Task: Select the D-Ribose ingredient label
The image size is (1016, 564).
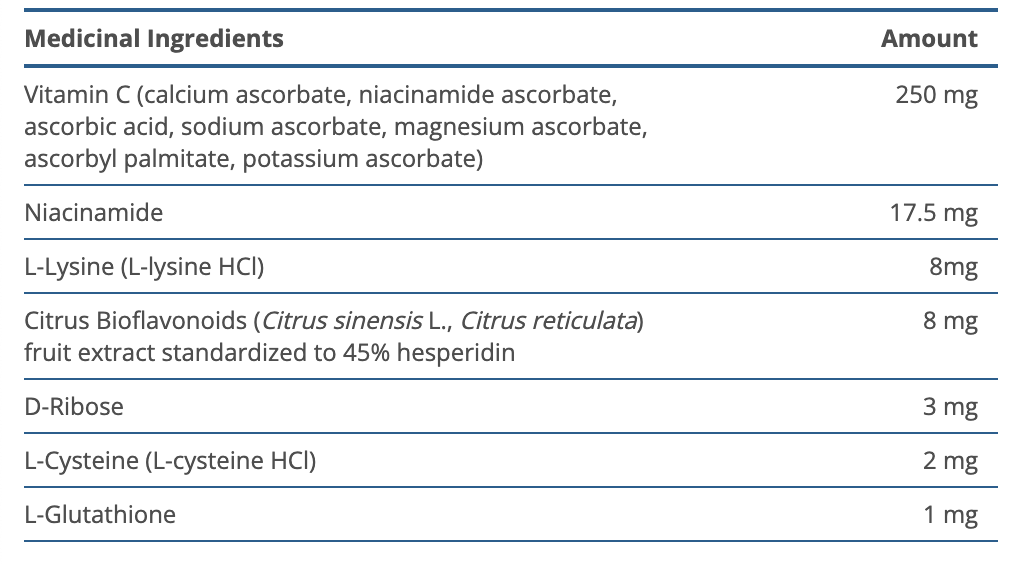Action: click(x=74, y=407)
